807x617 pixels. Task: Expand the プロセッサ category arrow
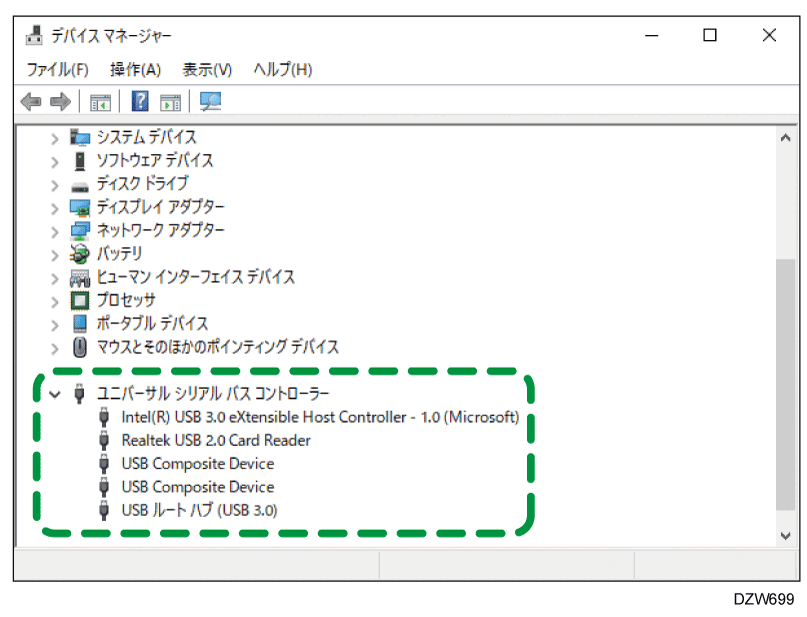tap(55, 301)
